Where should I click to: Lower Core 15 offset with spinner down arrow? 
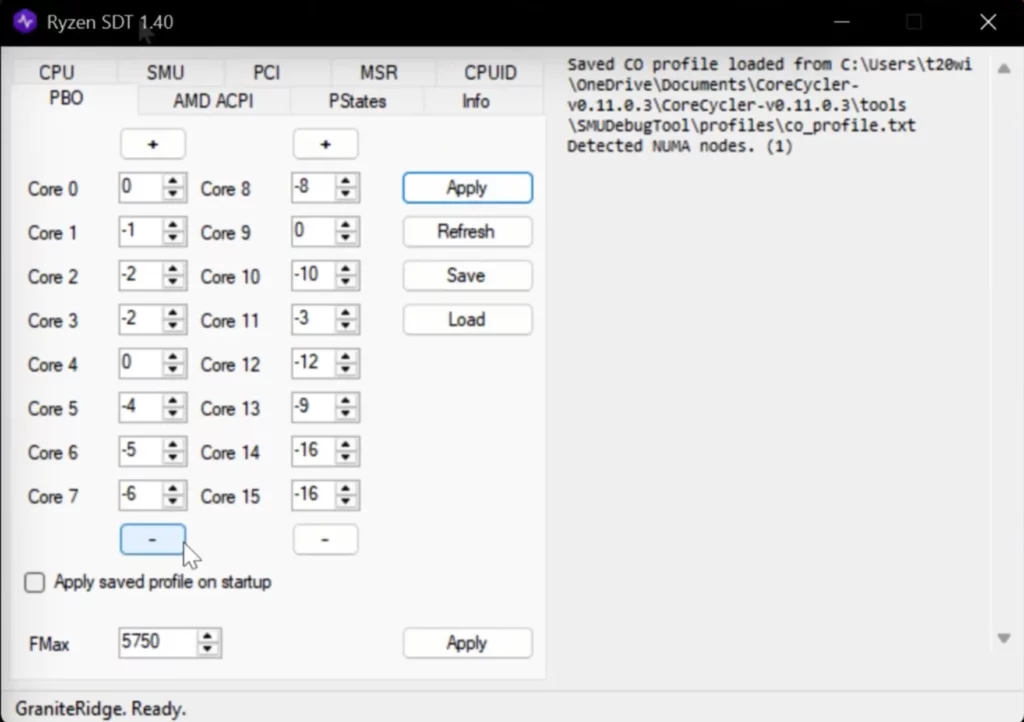point(346,502)
